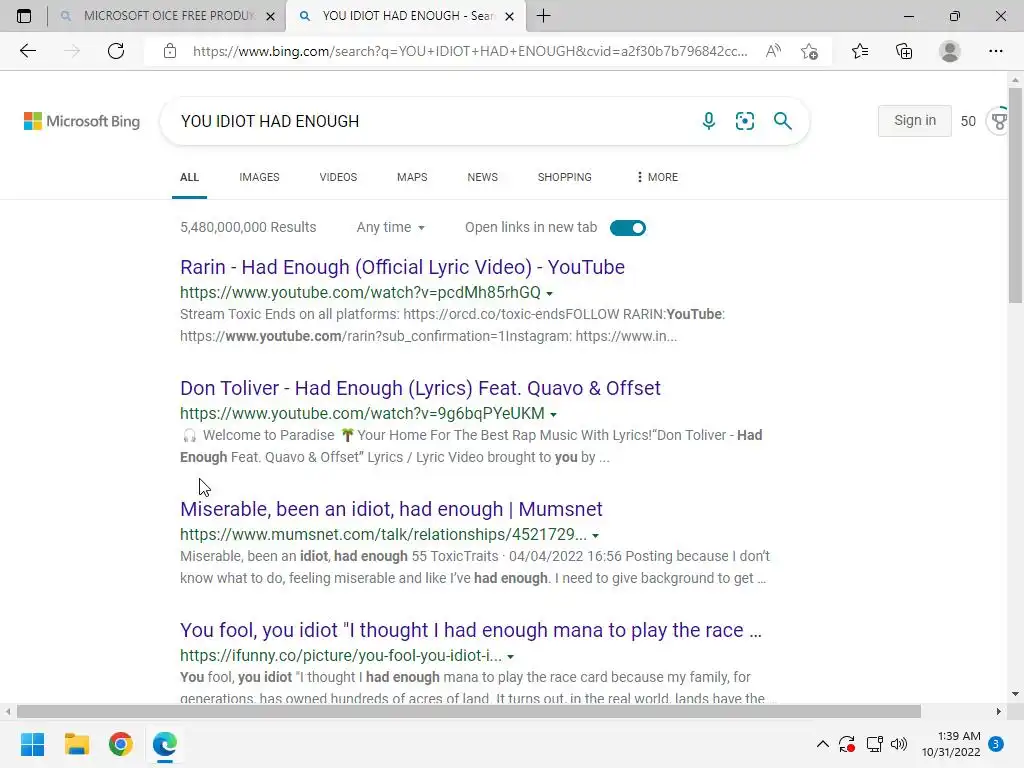Image resolution: width=1024 pixels, height=768 pixels.
Task: Click the youtube.com/watch?v=pcdMh85rhGQ URL
Action: [x=360, y=293]
